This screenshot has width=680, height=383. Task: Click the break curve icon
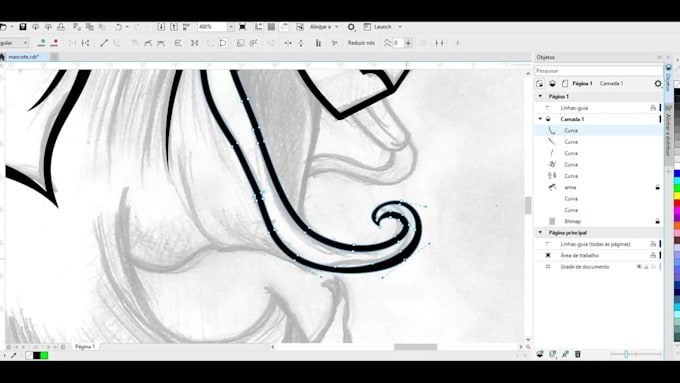[x=85, y=43]
